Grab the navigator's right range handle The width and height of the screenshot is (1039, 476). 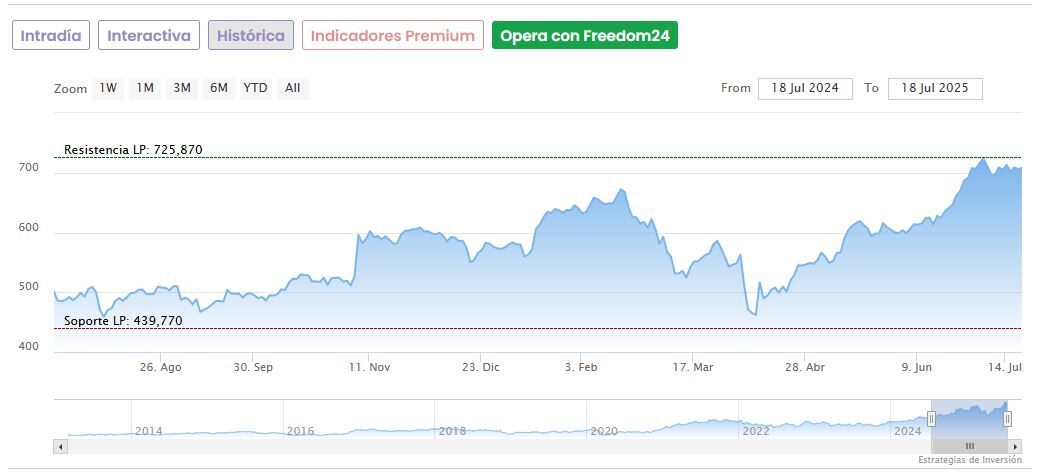coord(1007,419)
